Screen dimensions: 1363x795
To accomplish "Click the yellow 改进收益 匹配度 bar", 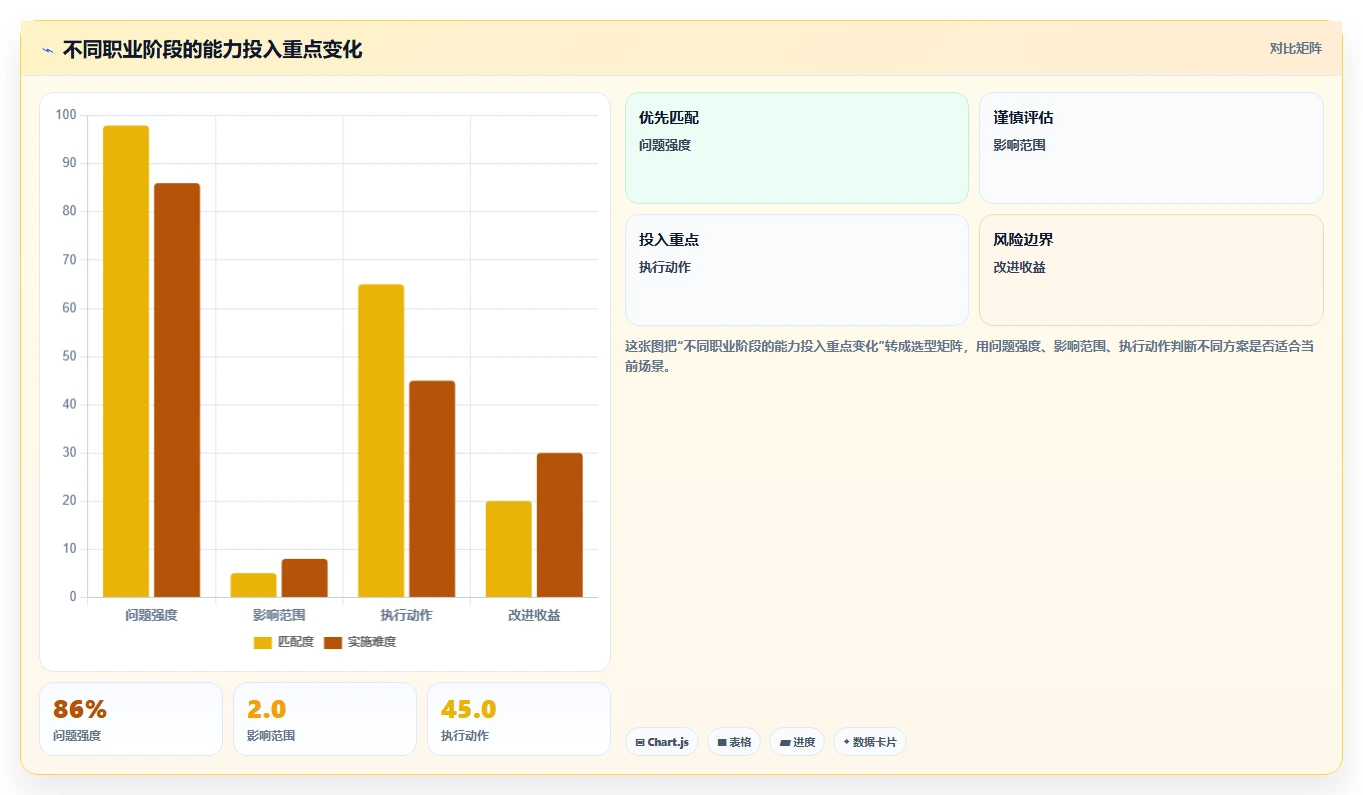I will (x=509, y=550).
